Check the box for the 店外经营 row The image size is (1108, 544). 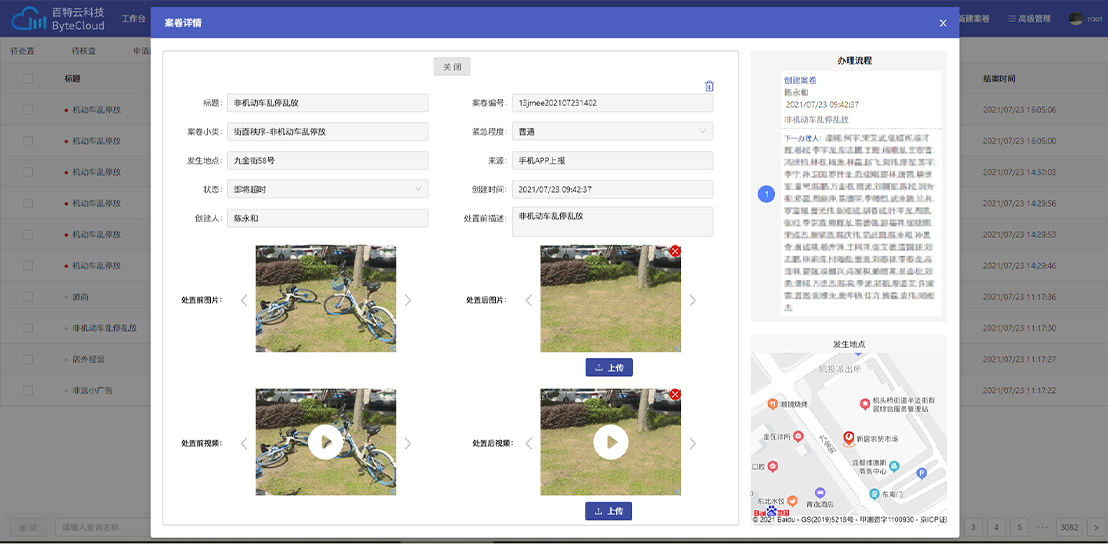[28, 359]
